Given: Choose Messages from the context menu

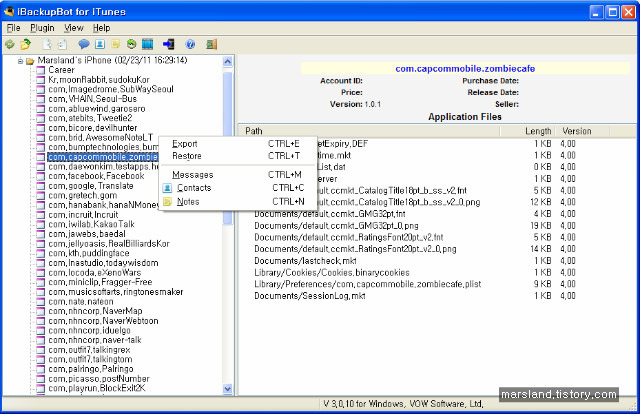Looking at the screenshot, I should (x=236, y=175).
